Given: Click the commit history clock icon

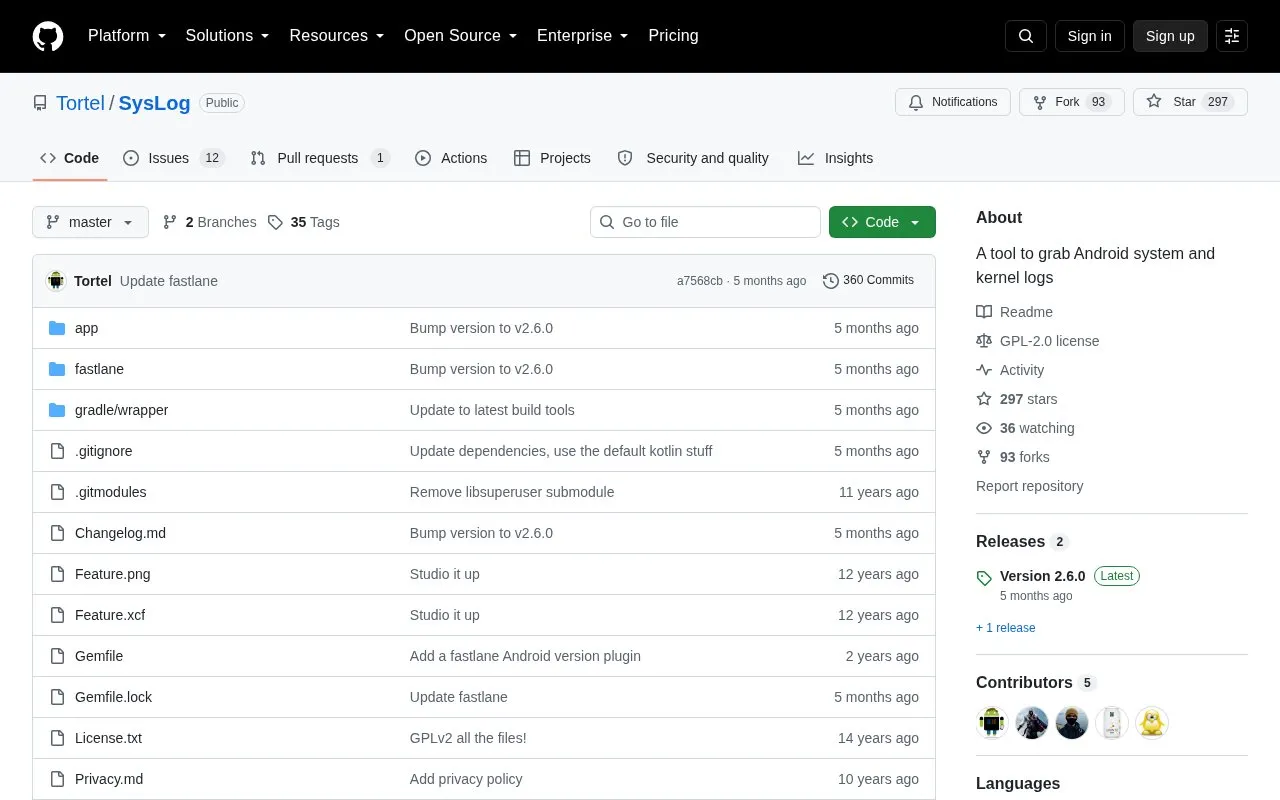Looking at the screenshot, I should click(831, 281).
